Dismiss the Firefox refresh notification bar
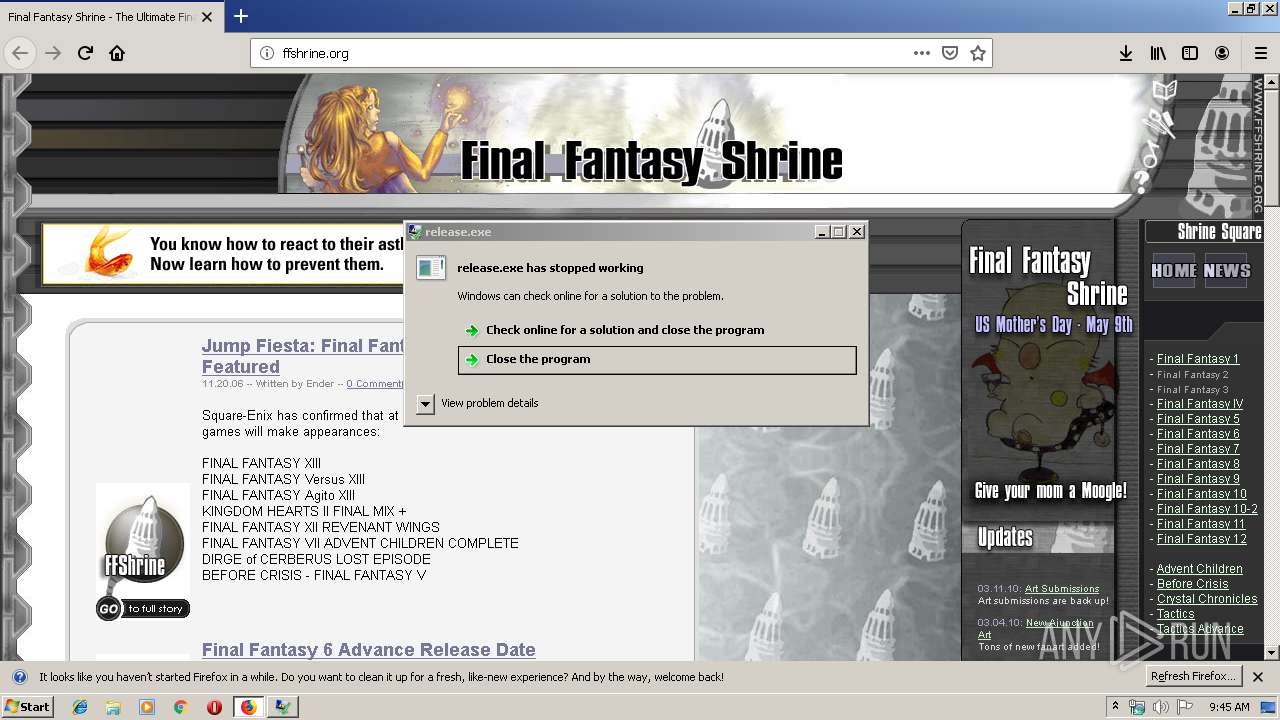Viewport: 1280px width, 720px height. click(x=1258, y=677)
